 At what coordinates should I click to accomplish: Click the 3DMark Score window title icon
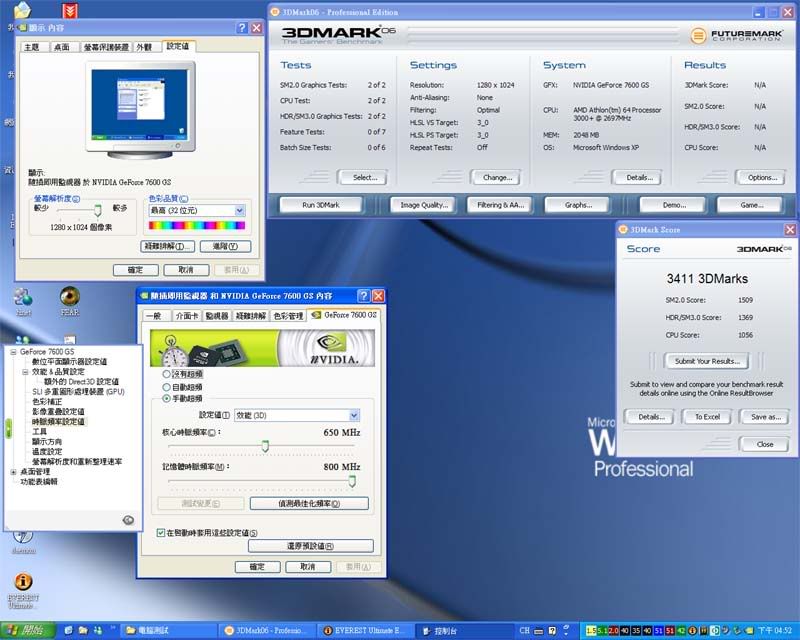coord(623,230)
